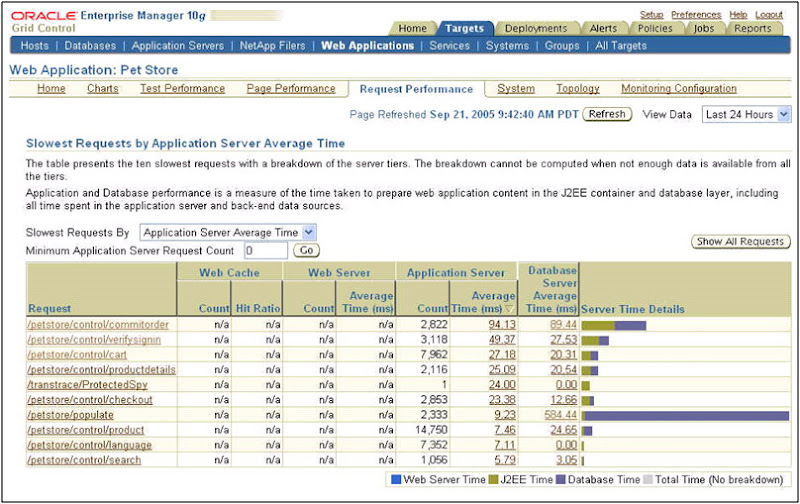The height and width of the screenshot is (504, 800).
Task: Click J2EE Time legend swatch
Action: pyautogui.click(x=493, y=480)
